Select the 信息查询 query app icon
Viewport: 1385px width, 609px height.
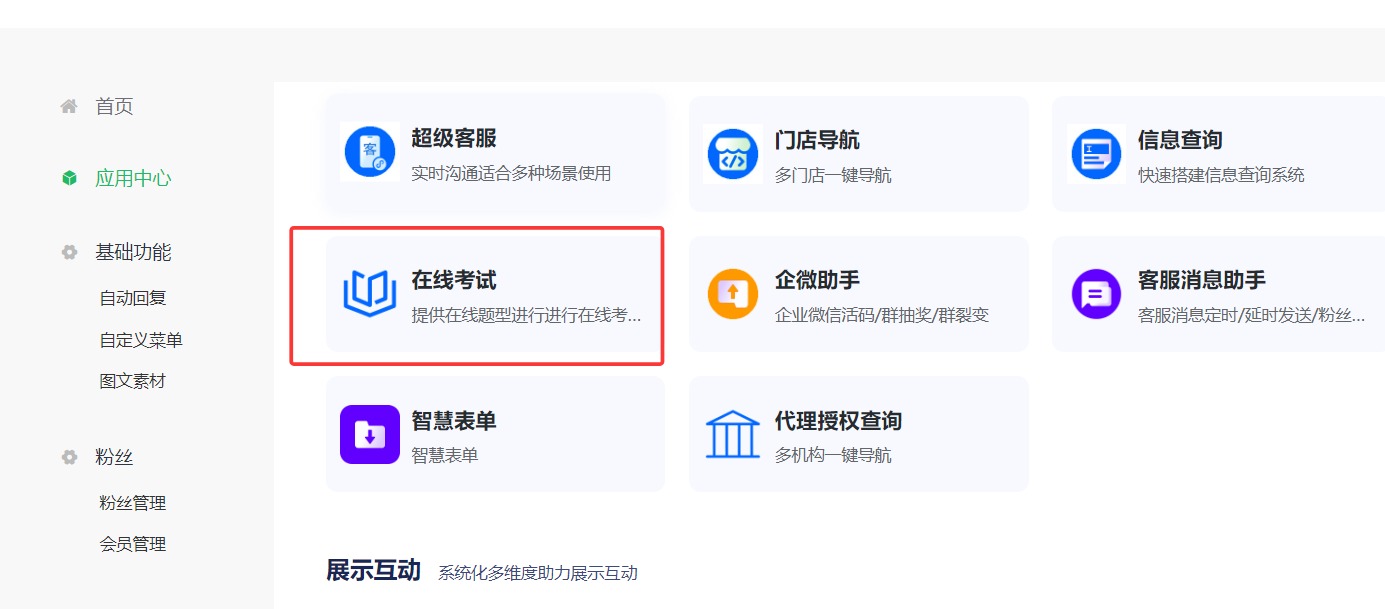1095,153
